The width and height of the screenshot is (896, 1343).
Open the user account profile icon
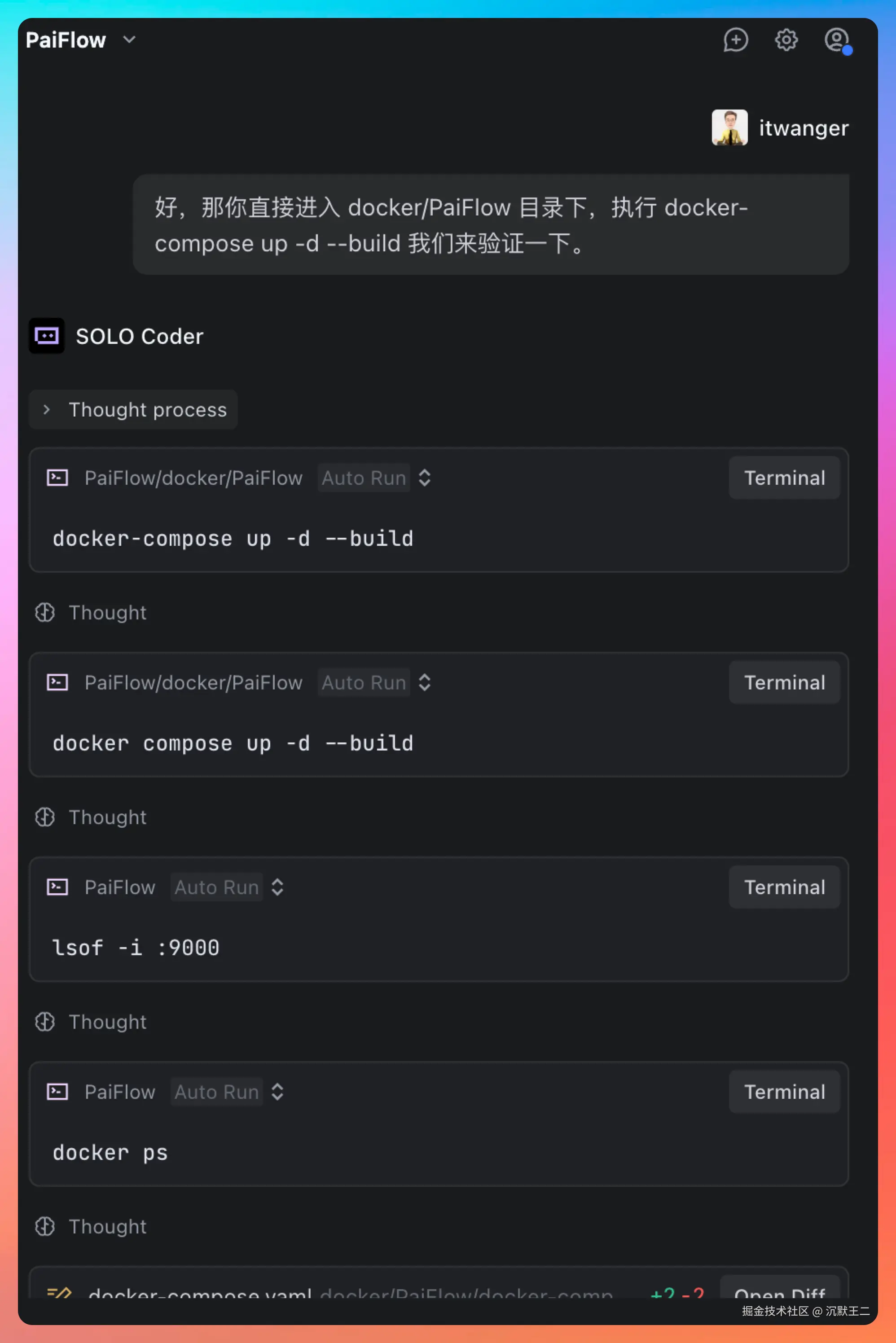tap(837, 40)
